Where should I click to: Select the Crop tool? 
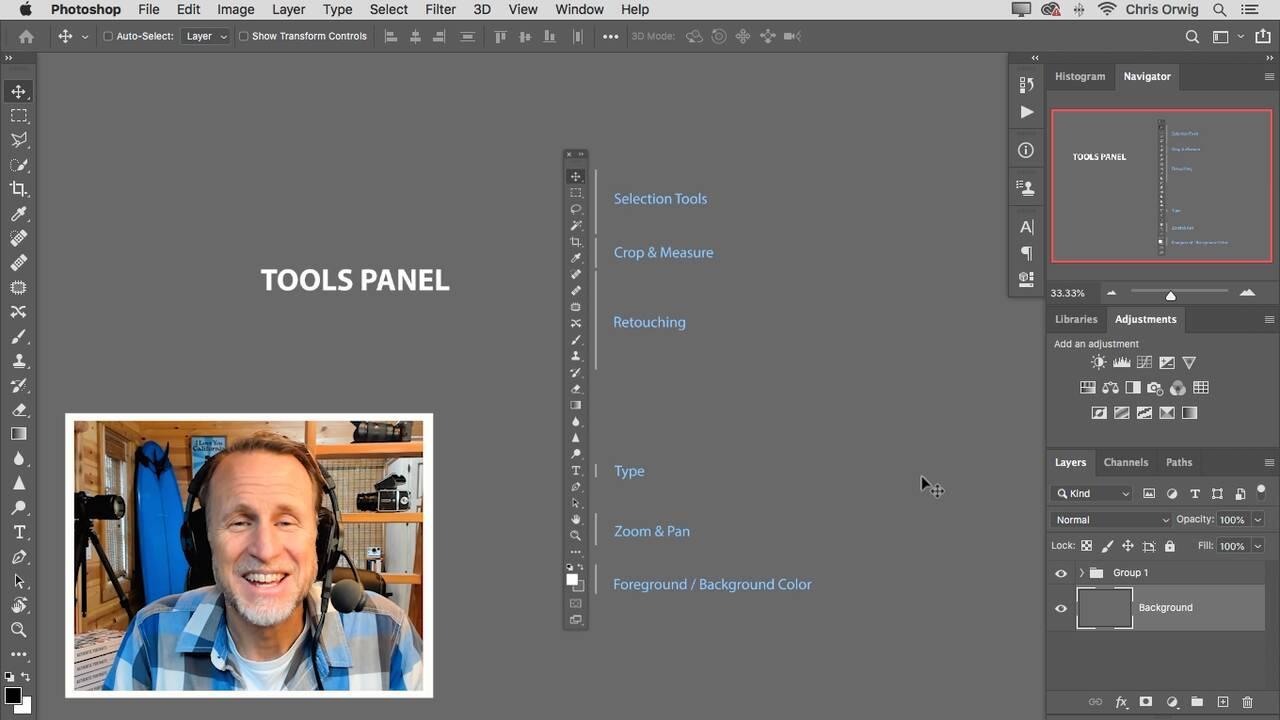(x=19, y=189)
